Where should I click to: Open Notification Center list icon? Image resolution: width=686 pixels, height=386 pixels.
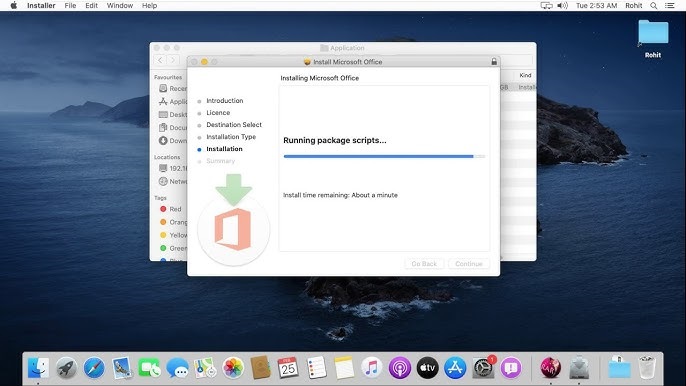coord(670,6)
